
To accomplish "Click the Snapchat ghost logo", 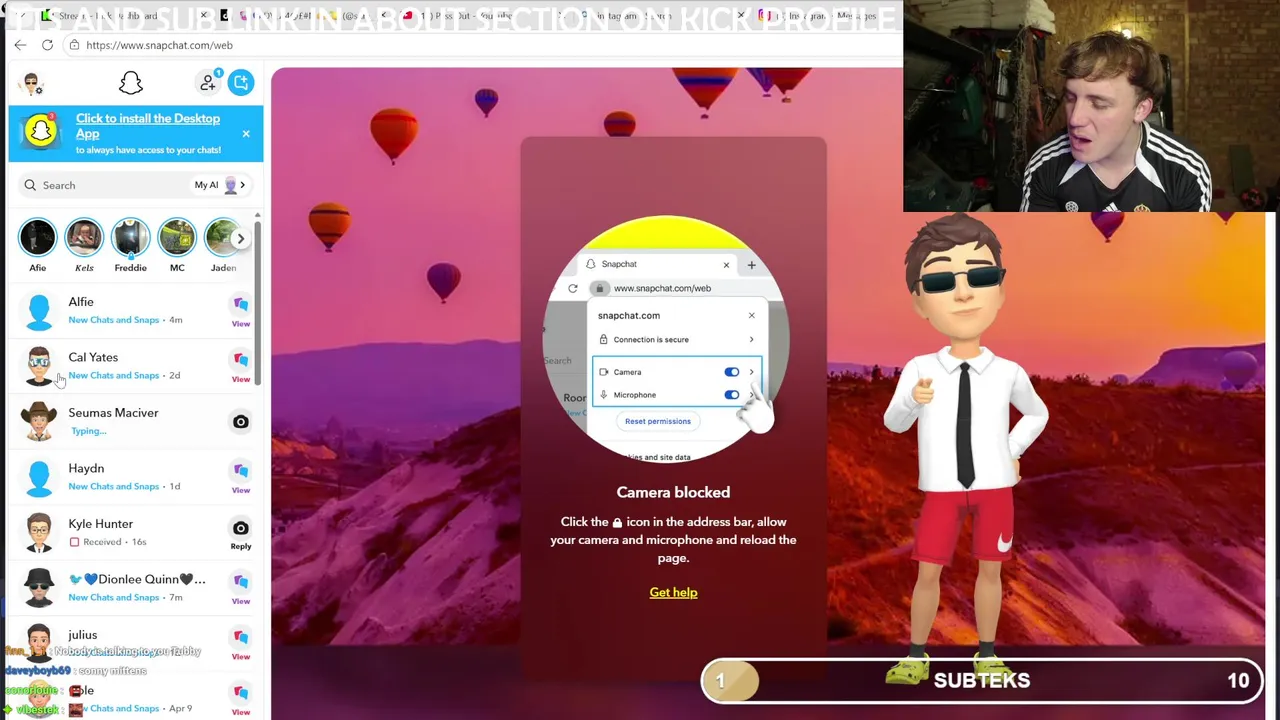I will point(131,83).
